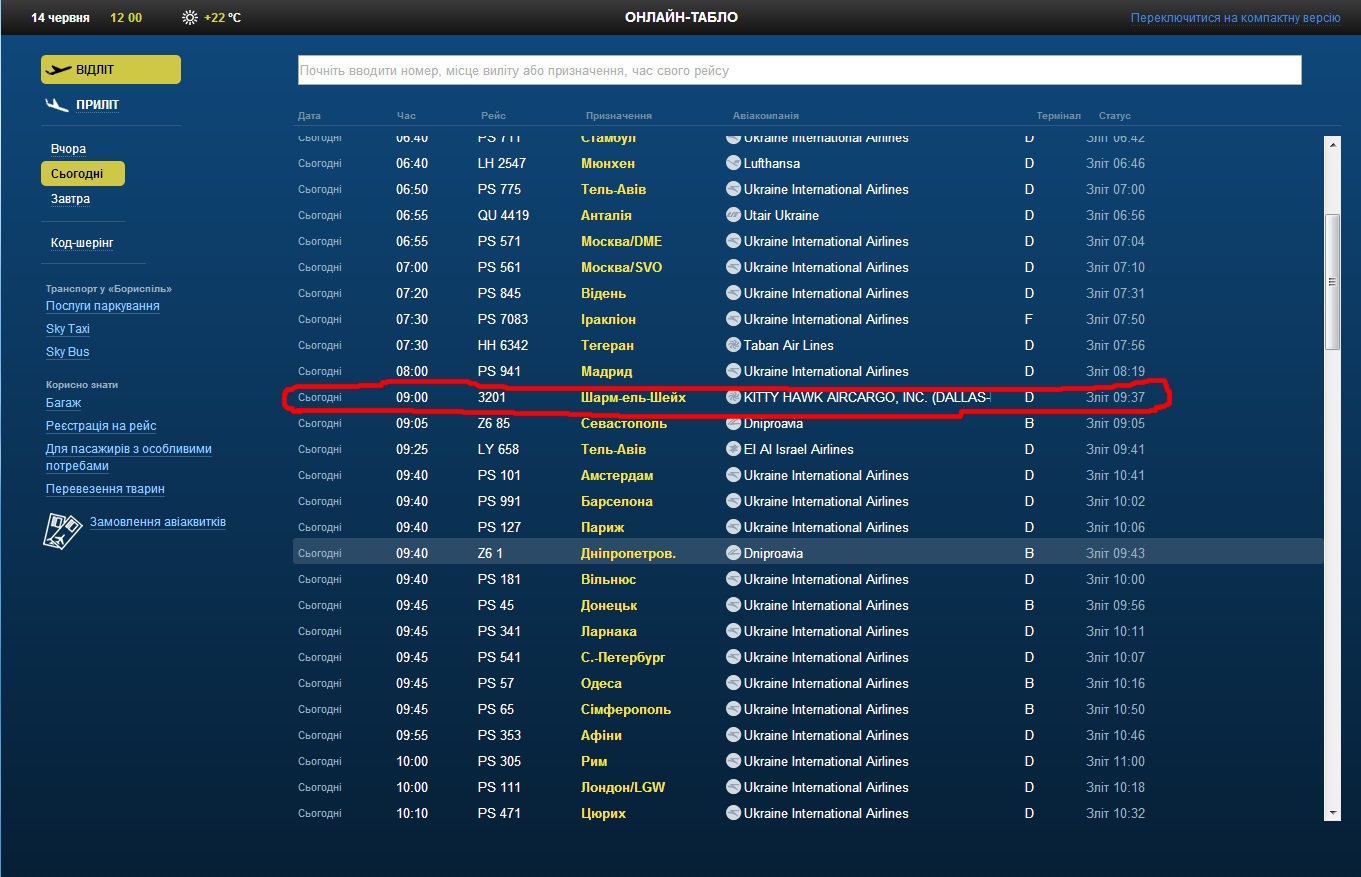Click the Lufthansa airline logo icon
This screenshot has width=1361, height=877.
[734, 163]
